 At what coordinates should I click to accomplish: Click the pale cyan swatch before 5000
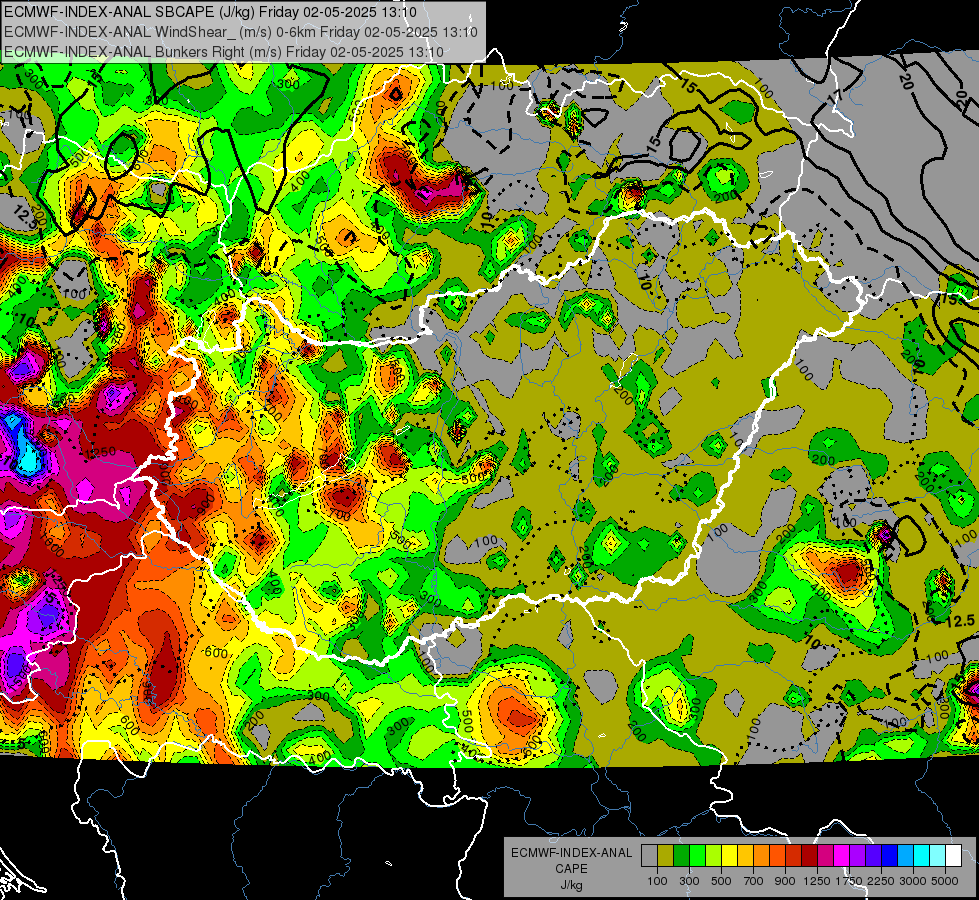click(x=938, y=856)
